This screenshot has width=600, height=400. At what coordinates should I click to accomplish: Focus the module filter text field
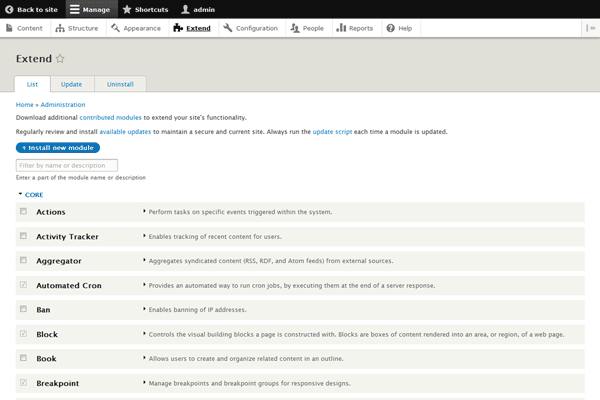click(x=67, y=165)
